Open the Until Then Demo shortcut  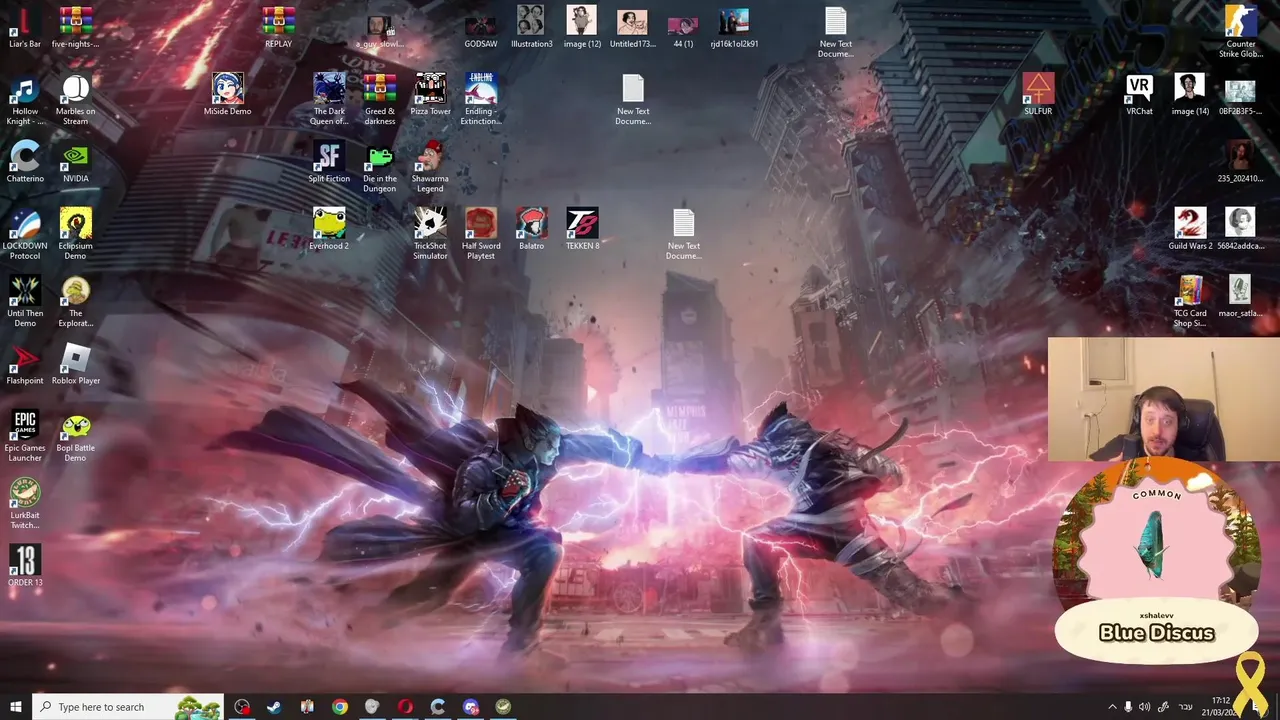[x=25, y=302]
